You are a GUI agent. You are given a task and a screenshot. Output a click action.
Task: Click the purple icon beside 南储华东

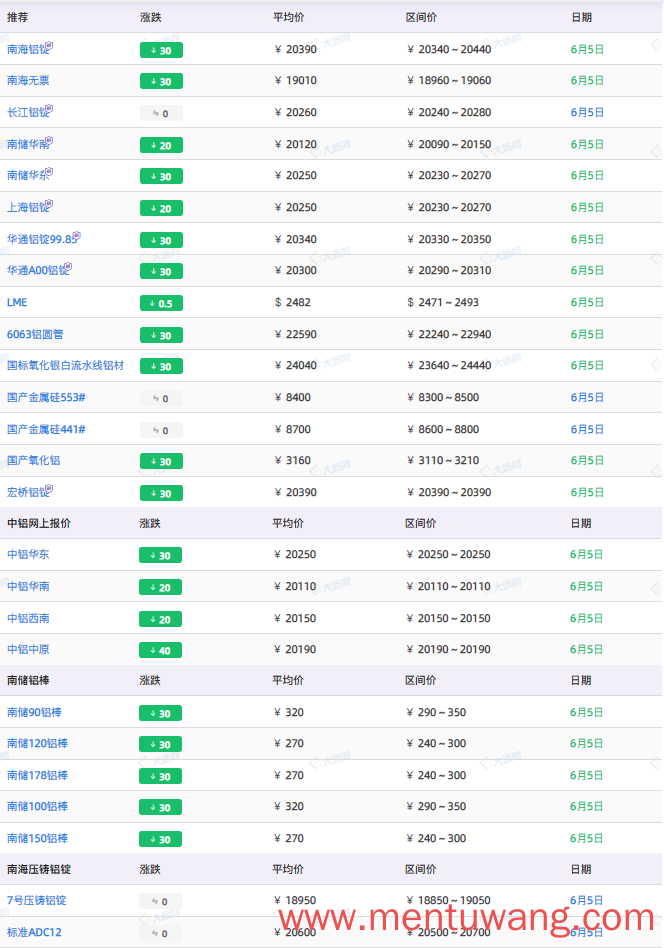click(50, 172)
